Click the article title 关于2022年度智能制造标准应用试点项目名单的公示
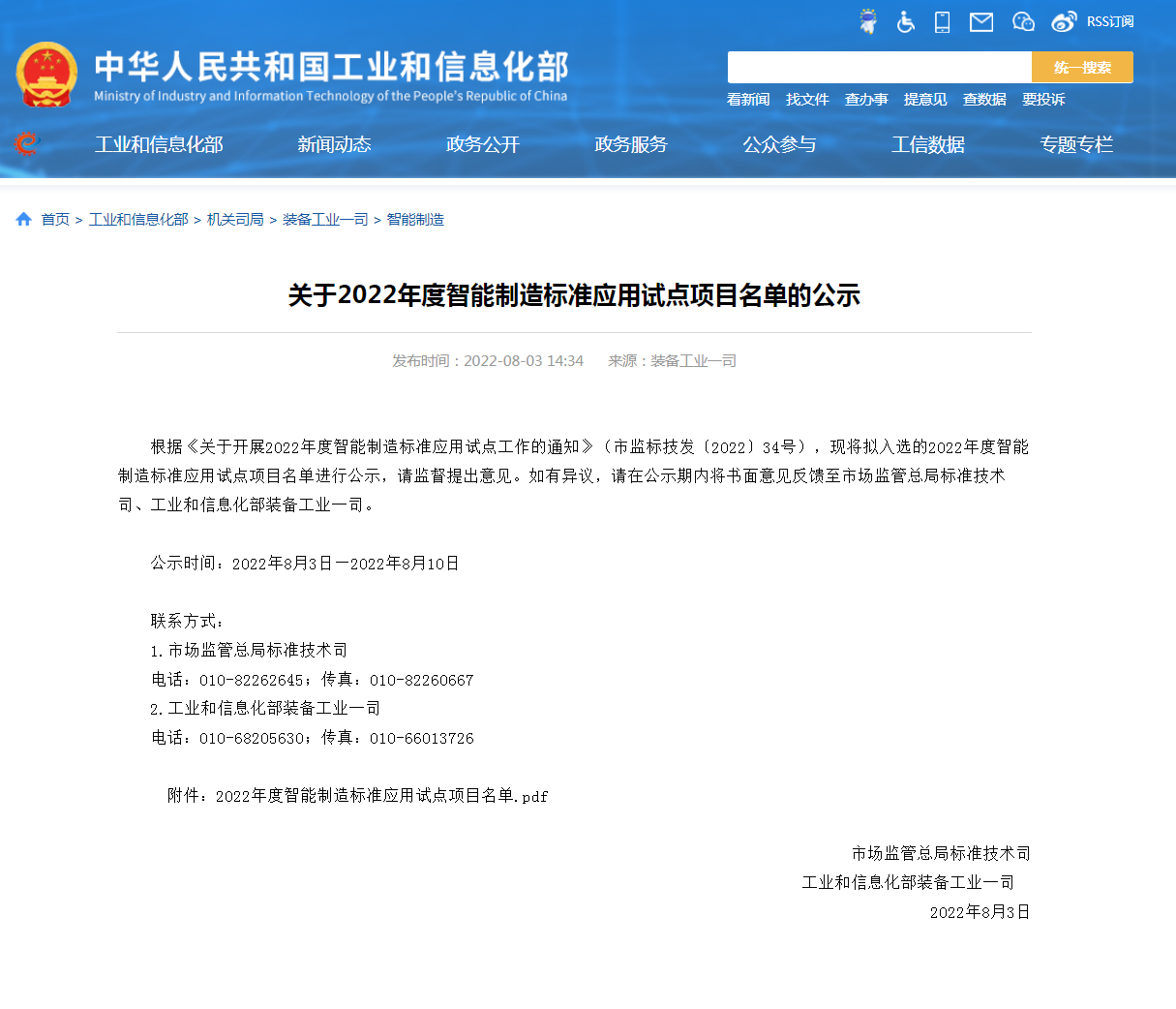 click(574, 295)
